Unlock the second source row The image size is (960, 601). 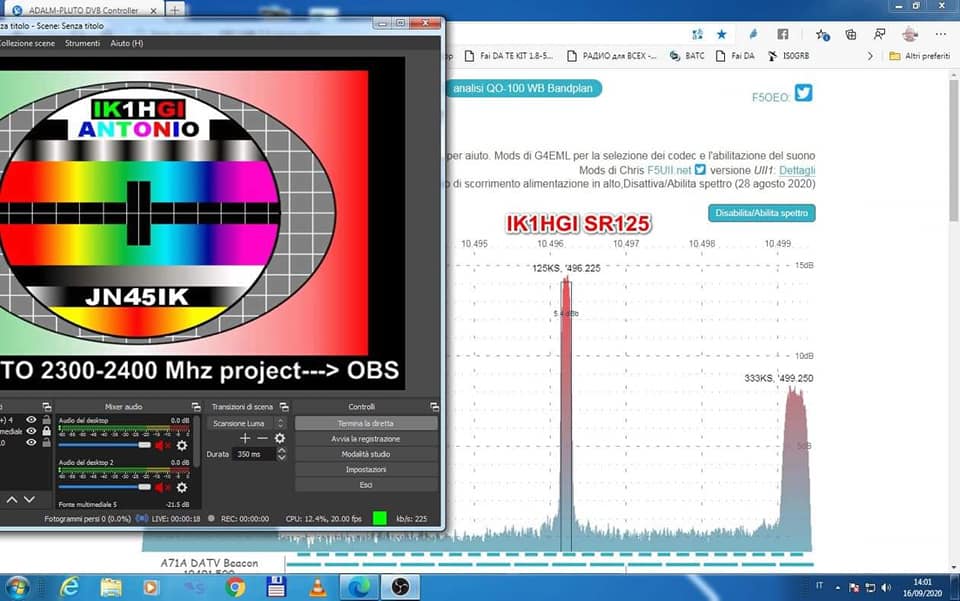coord(47,431)
